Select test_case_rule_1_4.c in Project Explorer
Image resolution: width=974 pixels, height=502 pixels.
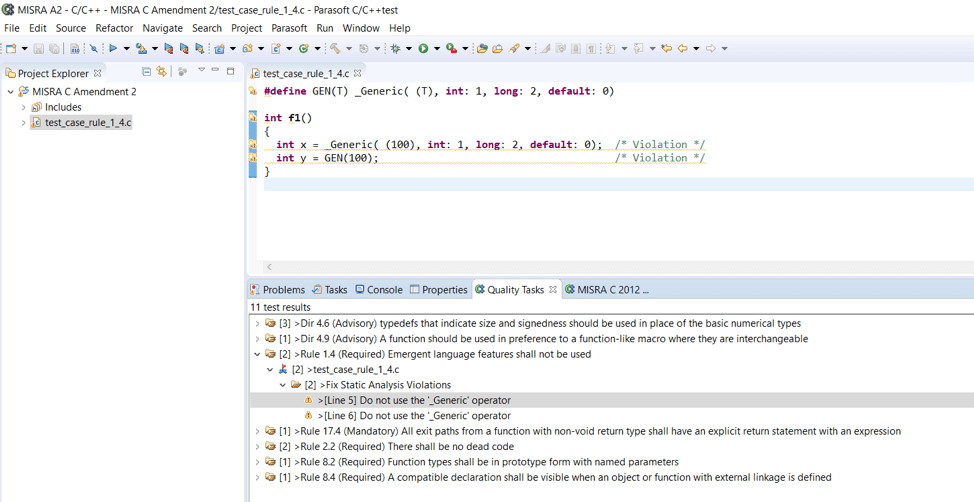coord(87,123)
